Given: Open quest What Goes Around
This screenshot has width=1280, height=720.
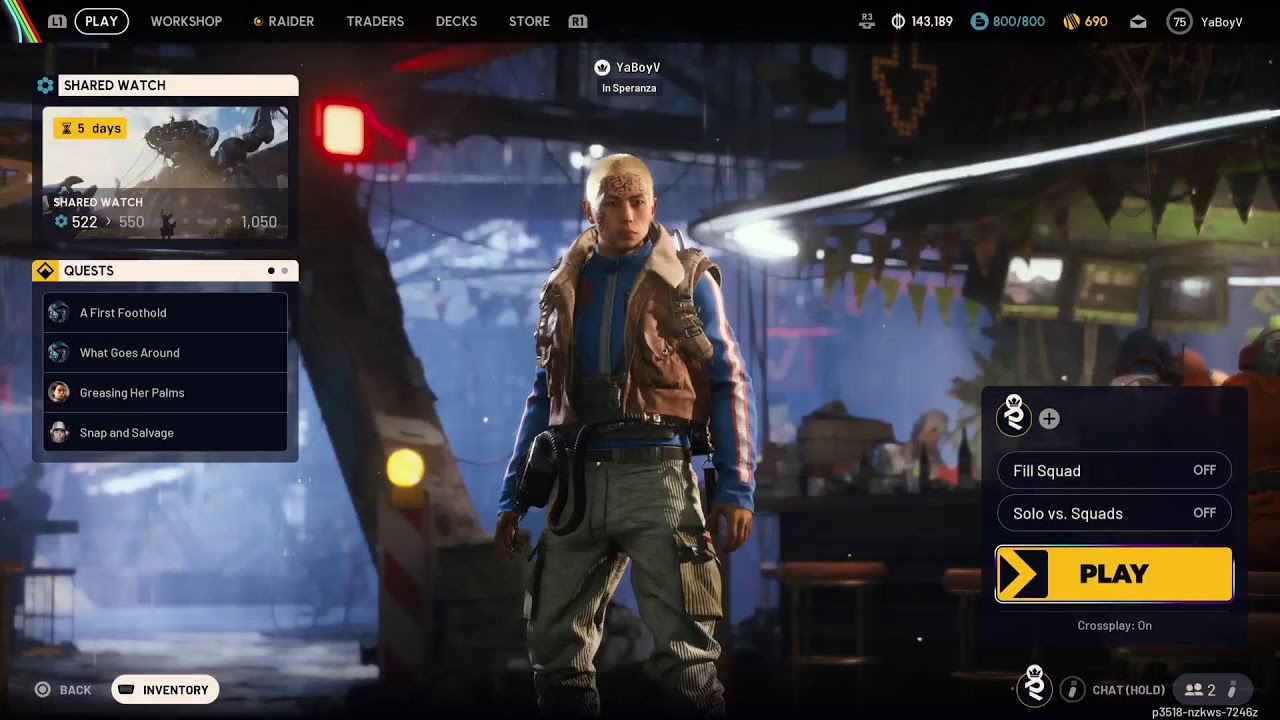Looking at the screenshot, I should pyautogui.click(x=165, y=353).
